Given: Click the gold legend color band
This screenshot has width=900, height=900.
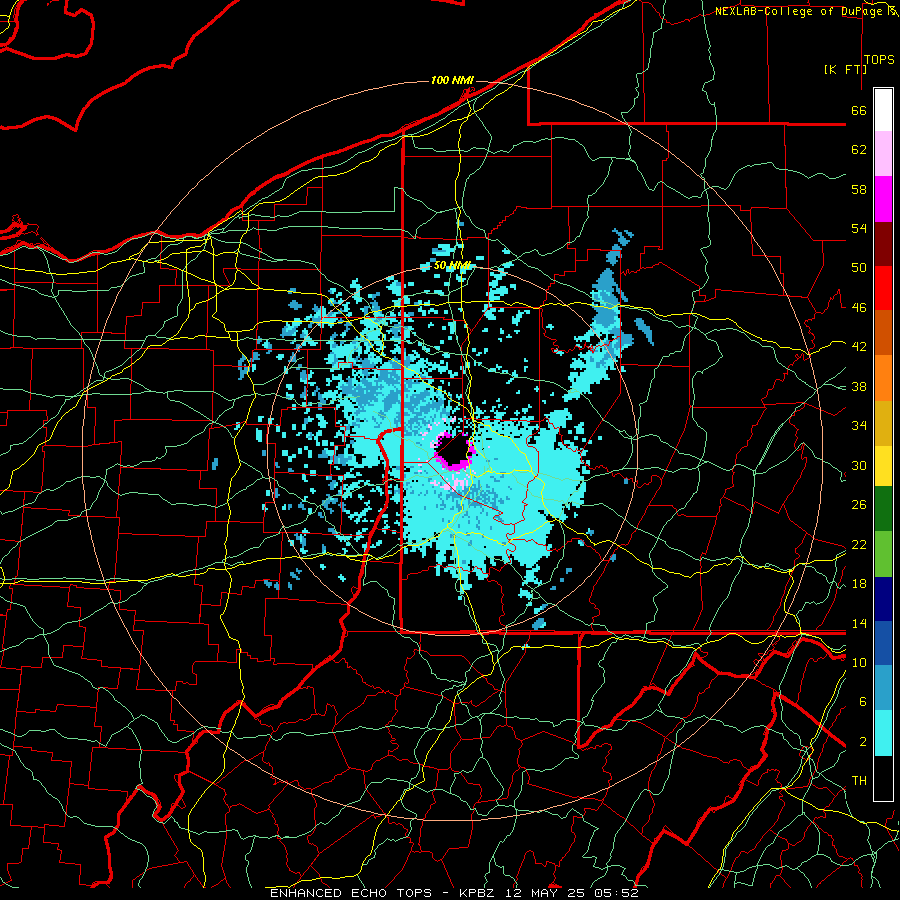Looking at the screenshot, I should point(883,423).
